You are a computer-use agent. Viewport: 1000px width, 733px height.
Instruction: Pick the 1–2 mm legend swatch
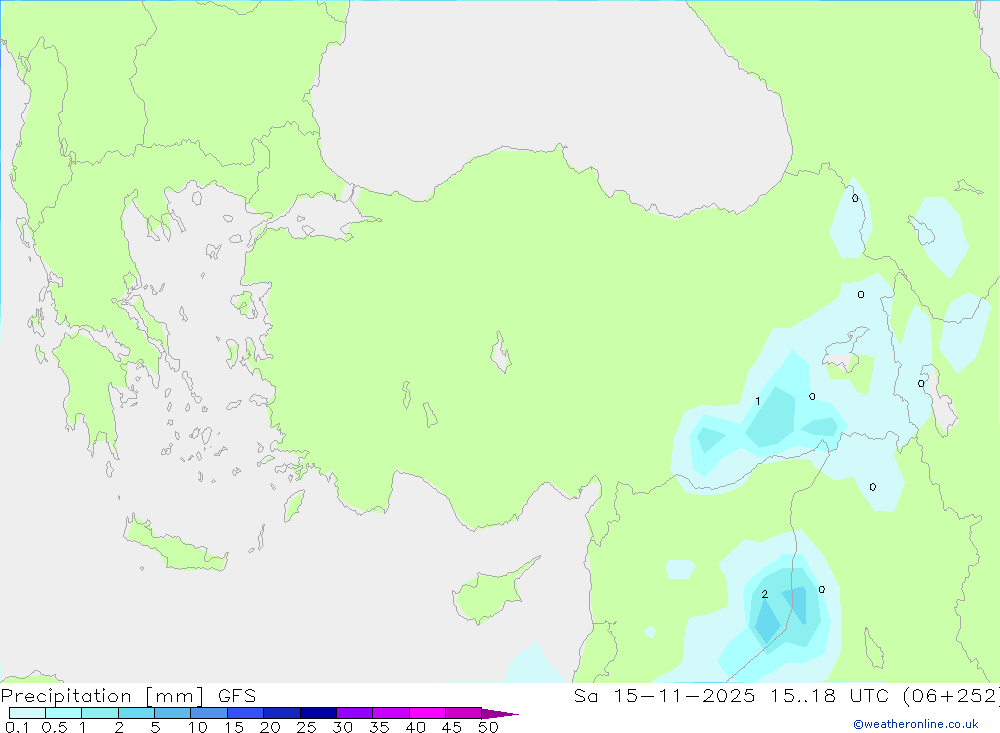[100, 713]
